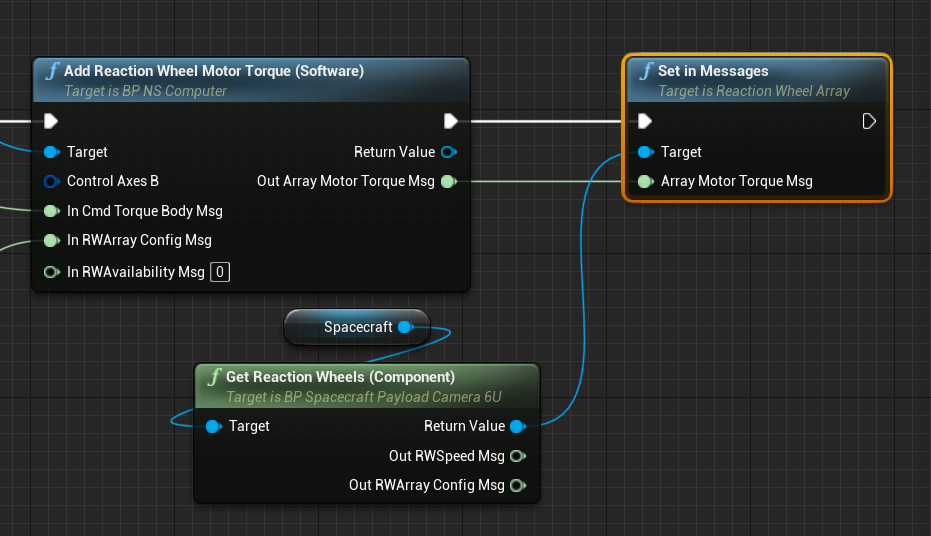The image size is (931, 536).
Task: Click Array Motor Torque Msg input pin
Action: point(645,181)
